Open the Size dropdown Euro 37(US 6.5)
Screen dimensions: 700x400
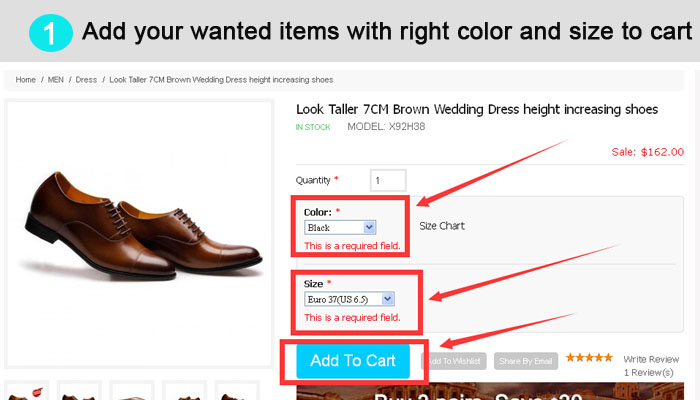[x=349, y=299]
